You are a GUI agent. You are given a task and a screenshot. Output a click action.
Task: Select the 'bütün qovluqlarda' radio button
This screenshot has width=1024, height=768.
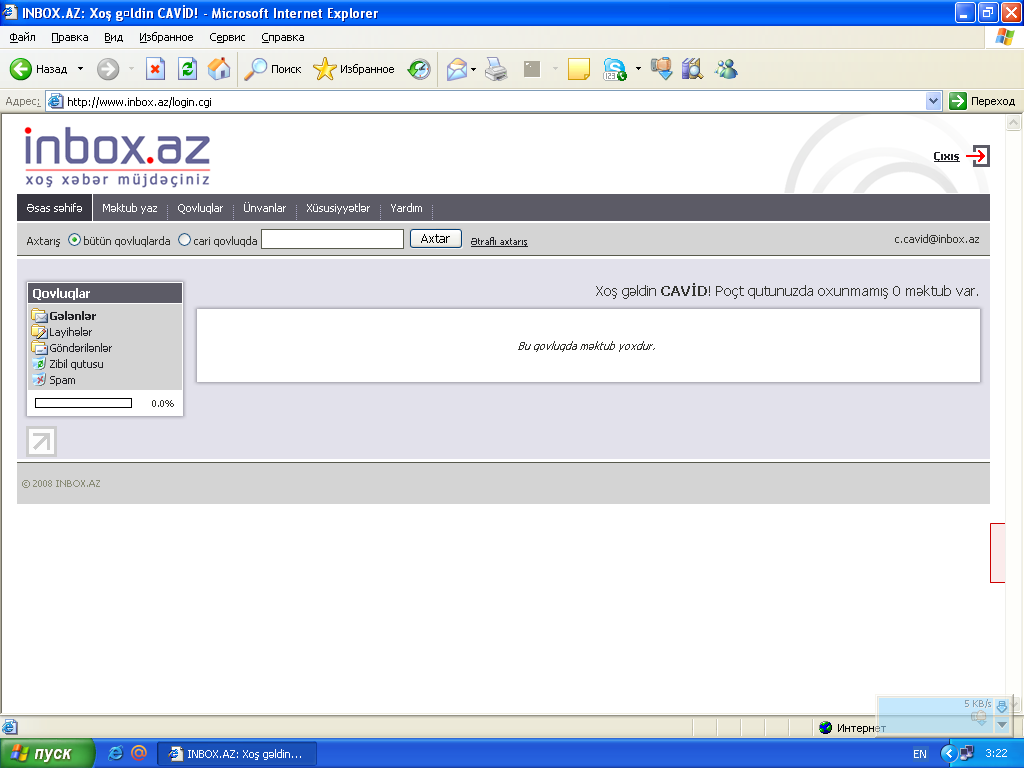tap(74, 240)
